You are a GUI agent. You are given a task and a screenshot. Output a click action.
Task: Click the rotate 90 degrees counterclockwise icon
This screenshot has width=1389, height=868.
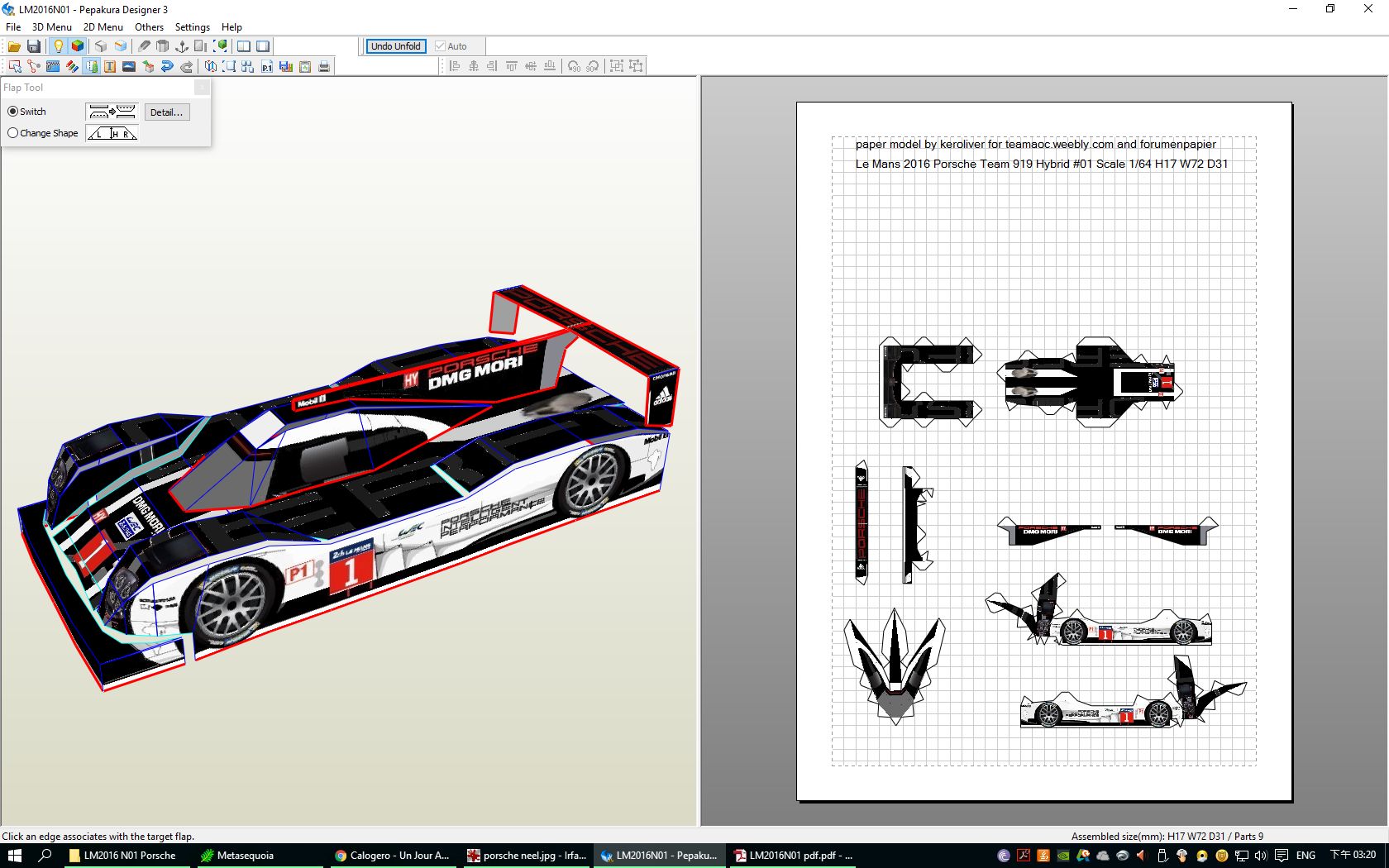[x=574, y=66]
